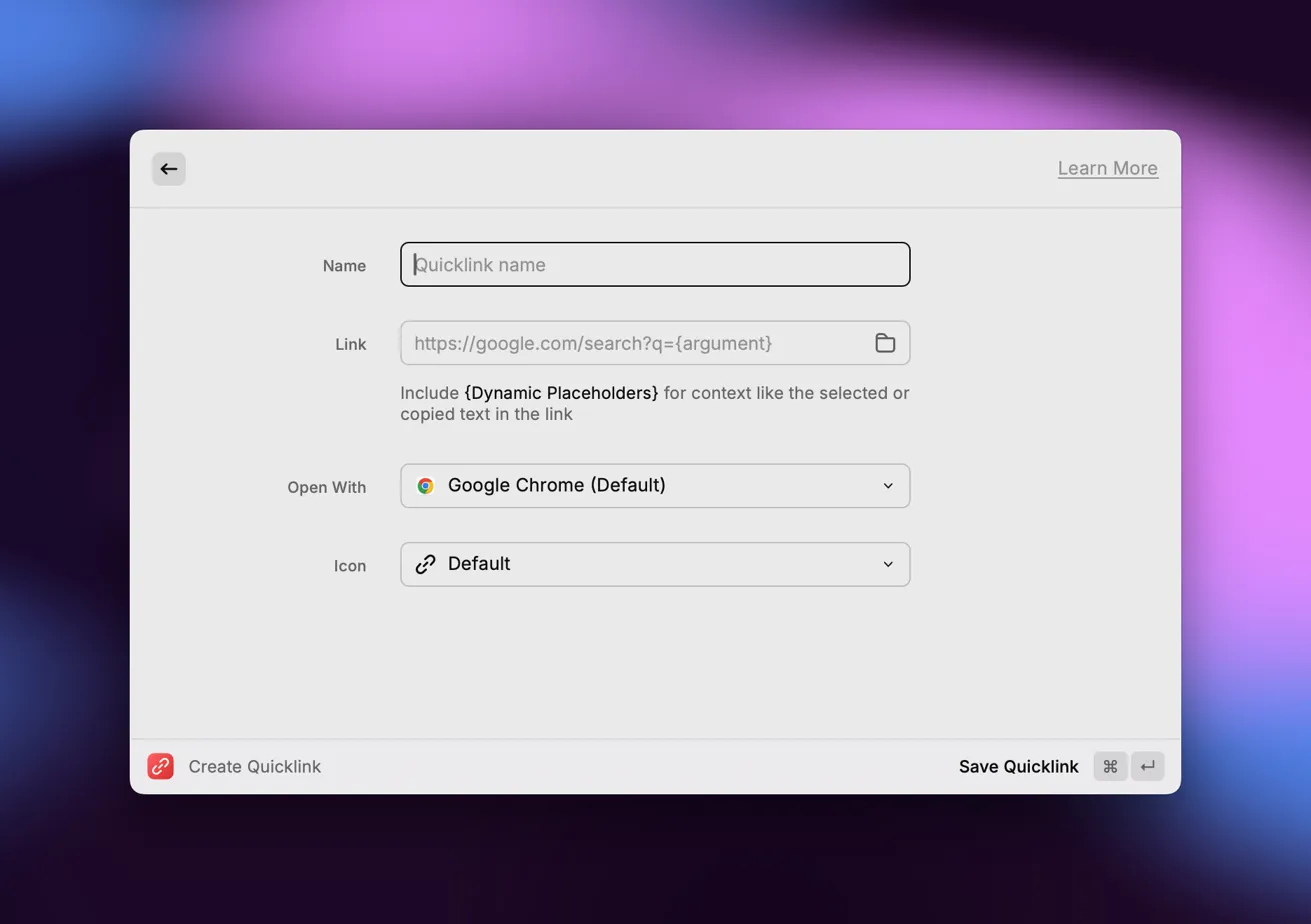Expand the Icon field chevron arrow
The image size is (1311, 924).
(888, 564)
